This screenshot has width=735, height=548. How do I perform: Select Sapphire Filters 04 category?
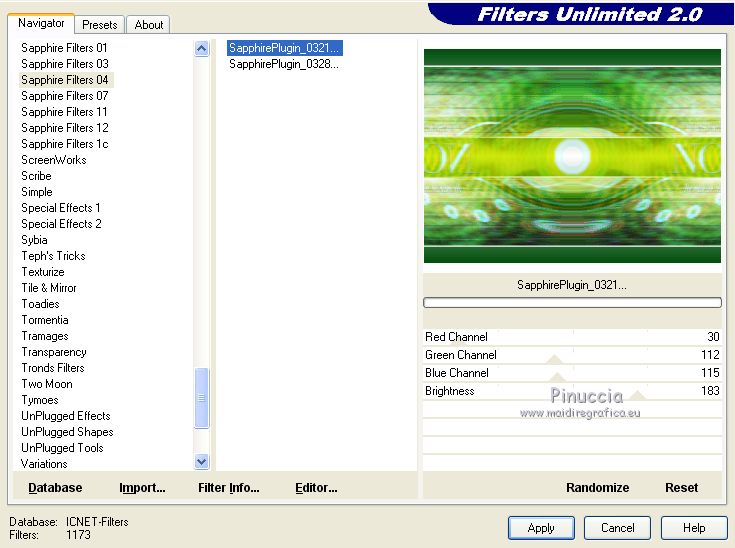click(65, 80)
